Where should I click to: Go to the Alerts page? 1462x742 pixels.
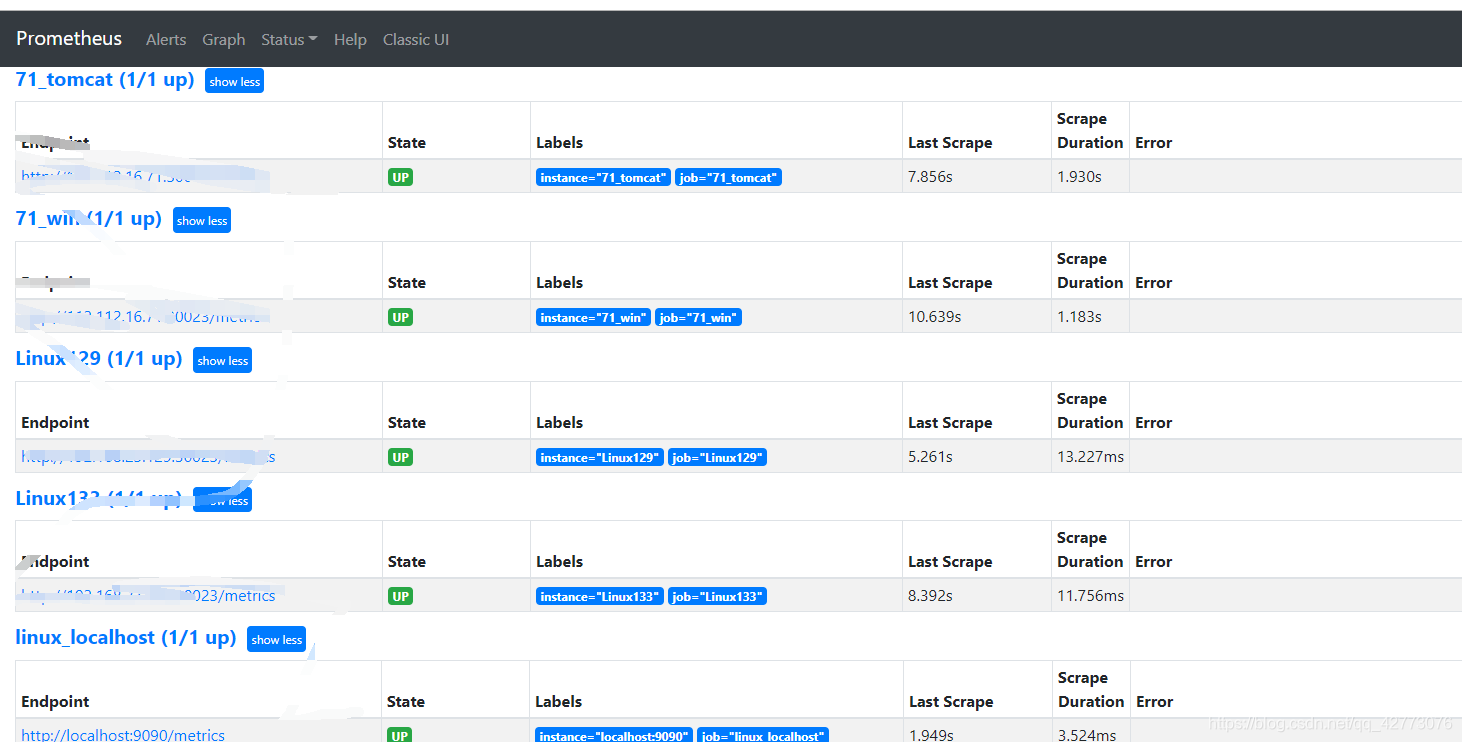166,40
